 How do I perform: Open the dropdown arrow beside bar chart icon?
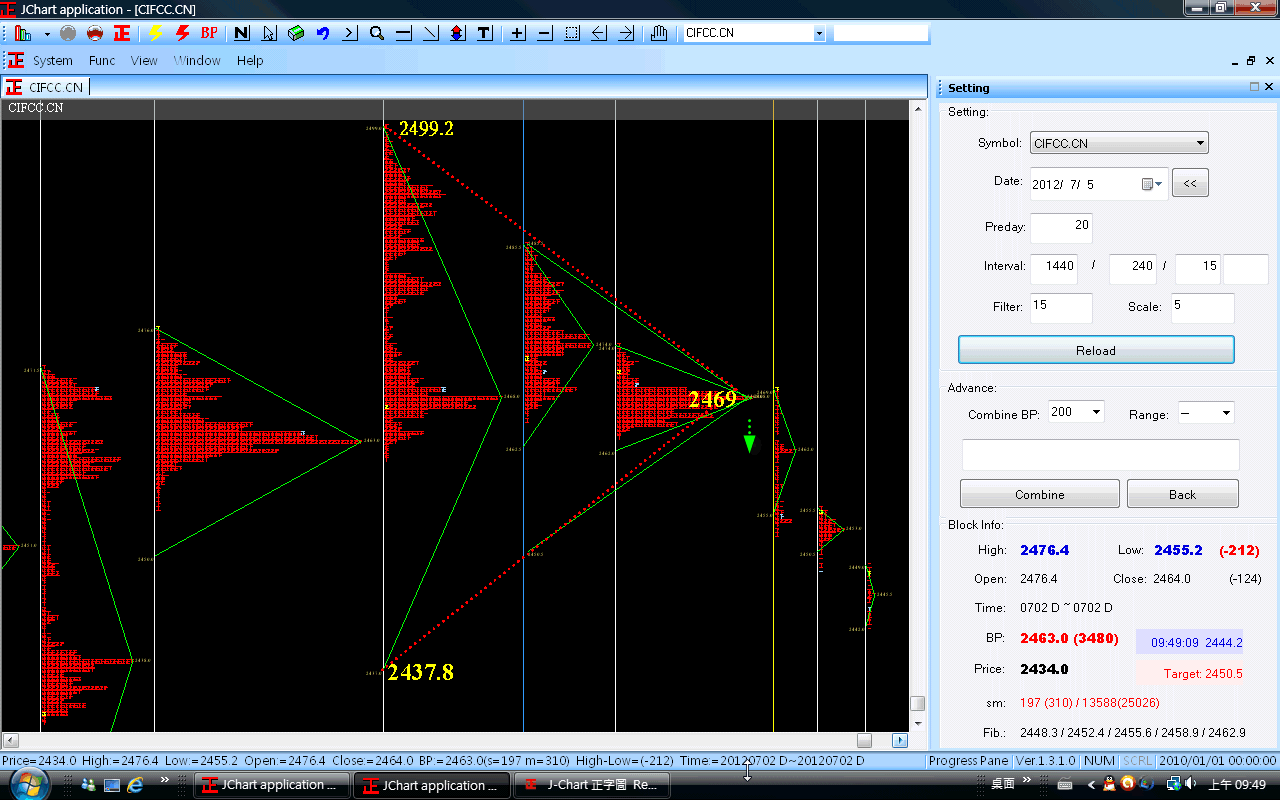pos(47,33)
